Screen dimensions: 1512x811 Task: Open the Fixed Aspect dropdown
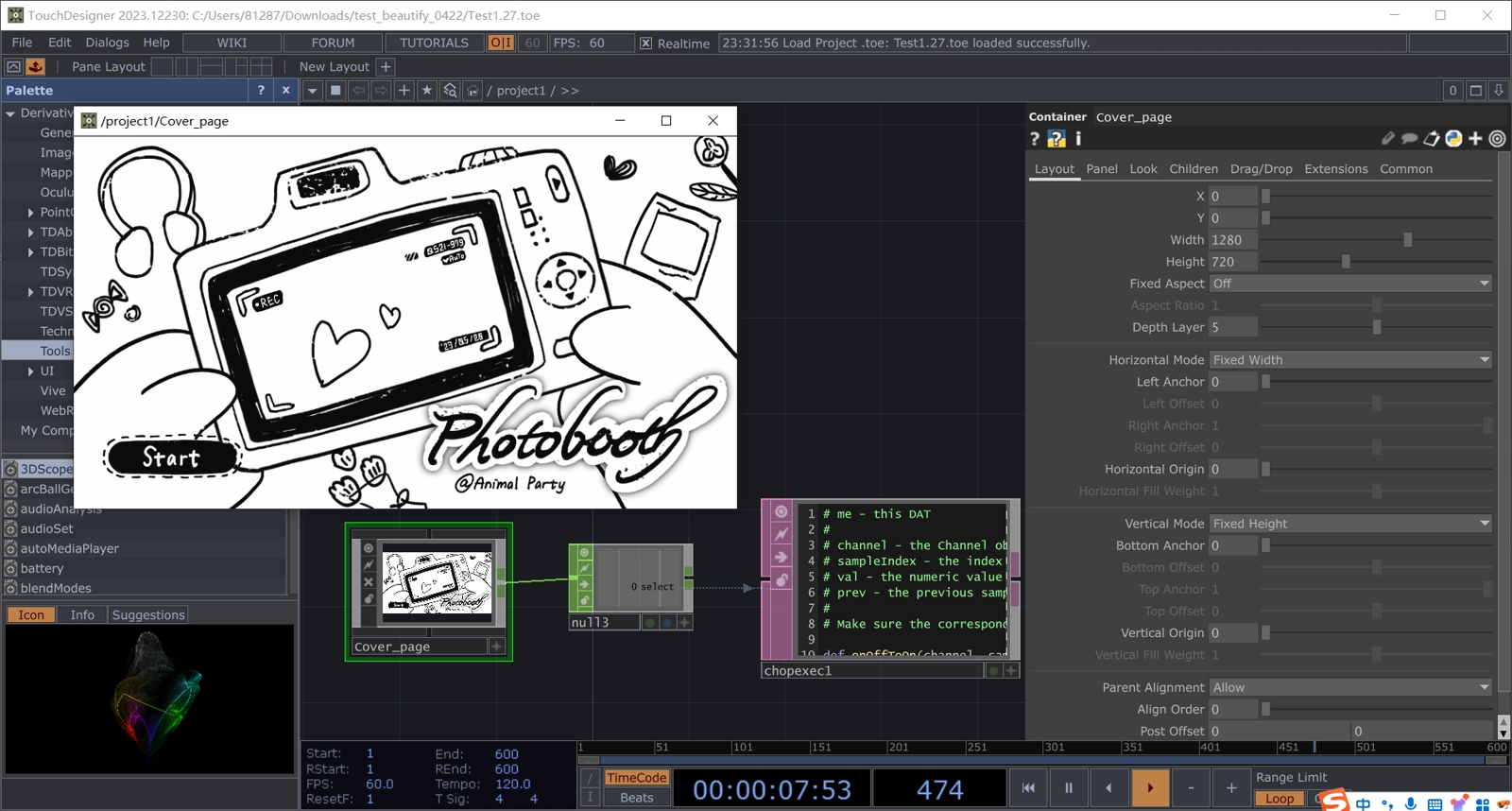[1350, 284]
